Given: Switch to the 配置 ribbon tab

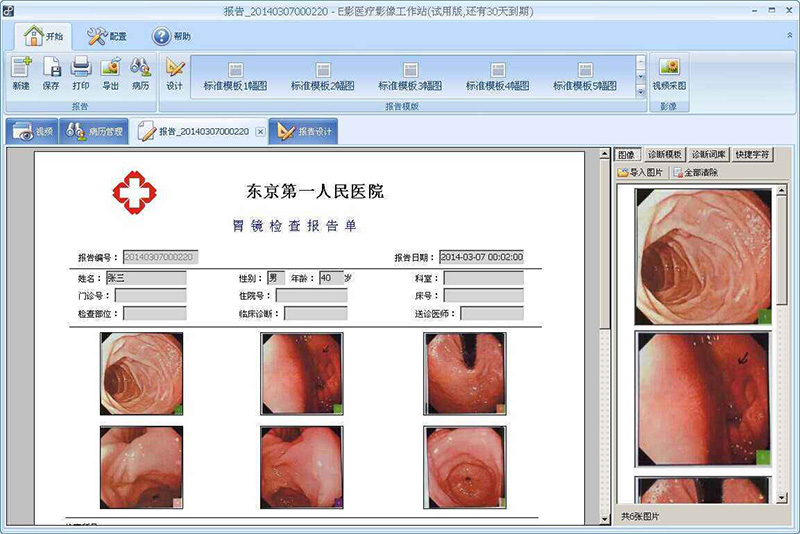Looking at the screenshot, I should (108, 37).
